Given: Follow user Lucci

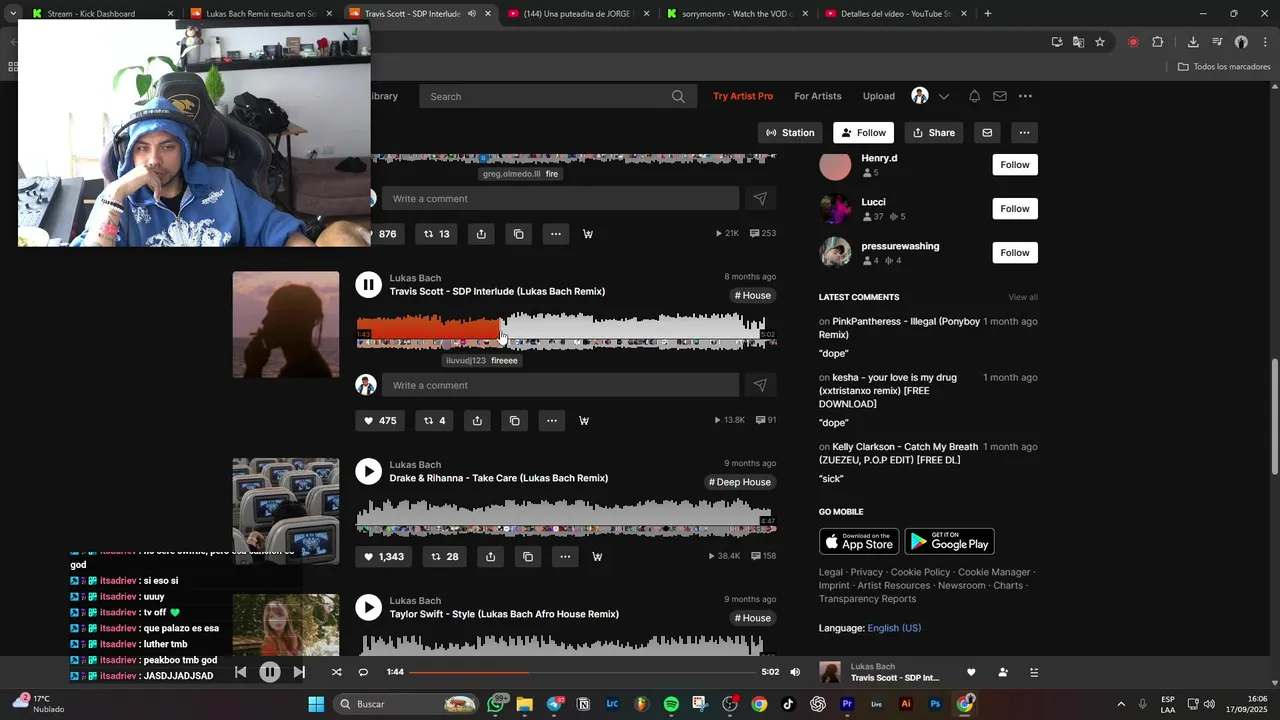Looking at the screenshot, I should click(1015, 209).
